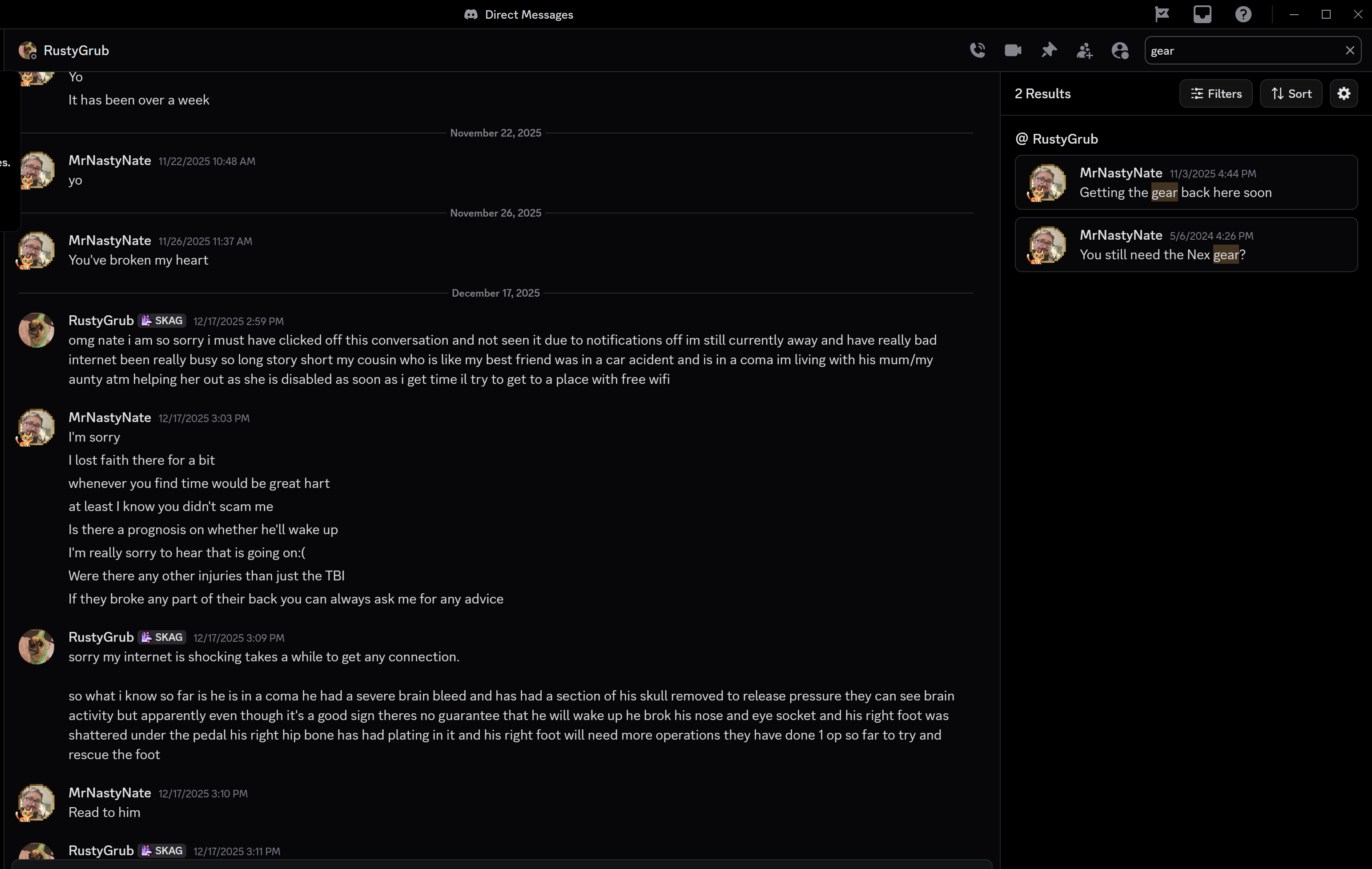Click the flag icon in title bar
Viewport: 1372px width, 869px height.
[x=1162, y=14]
